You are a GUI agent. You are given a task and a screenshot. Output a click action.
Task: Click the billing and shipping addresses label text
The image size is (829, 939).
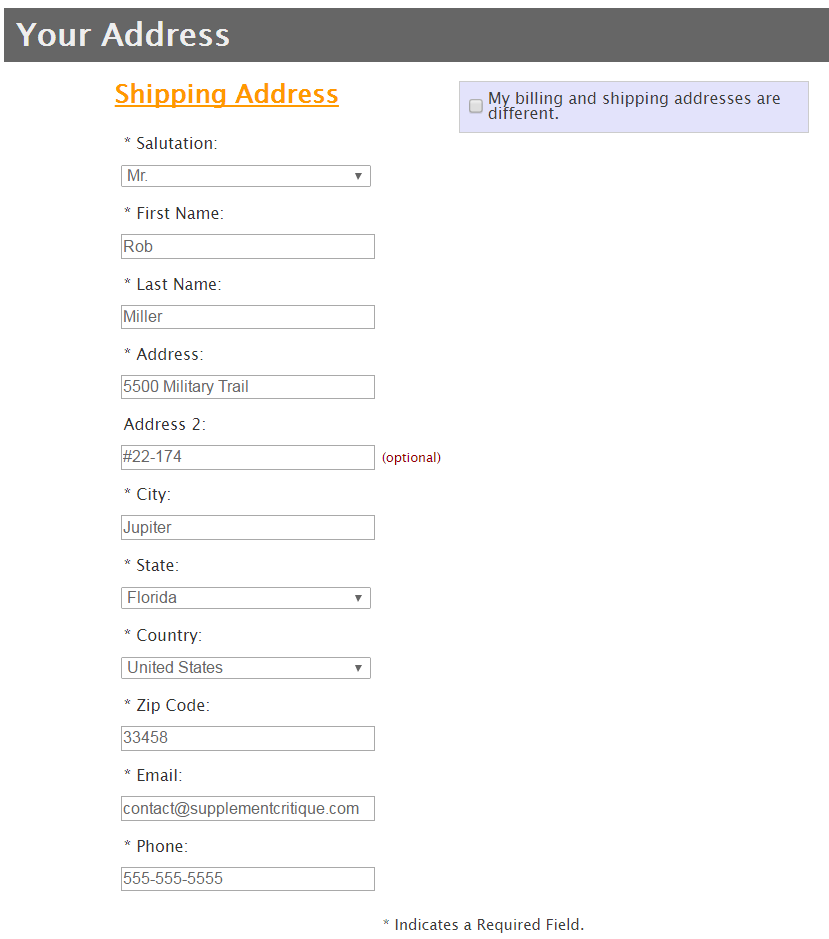634,106
